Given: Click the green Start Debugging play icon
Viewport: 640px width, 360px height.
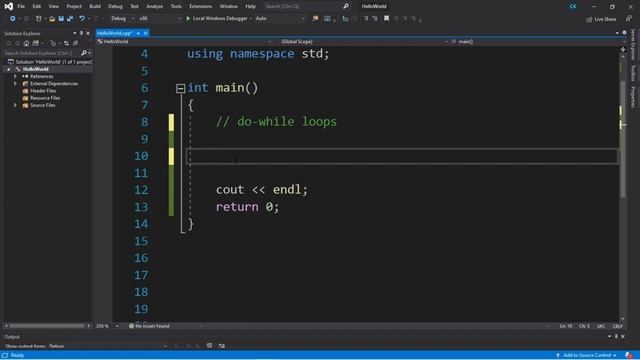Looking at the screenshot, I should point(188,18).
